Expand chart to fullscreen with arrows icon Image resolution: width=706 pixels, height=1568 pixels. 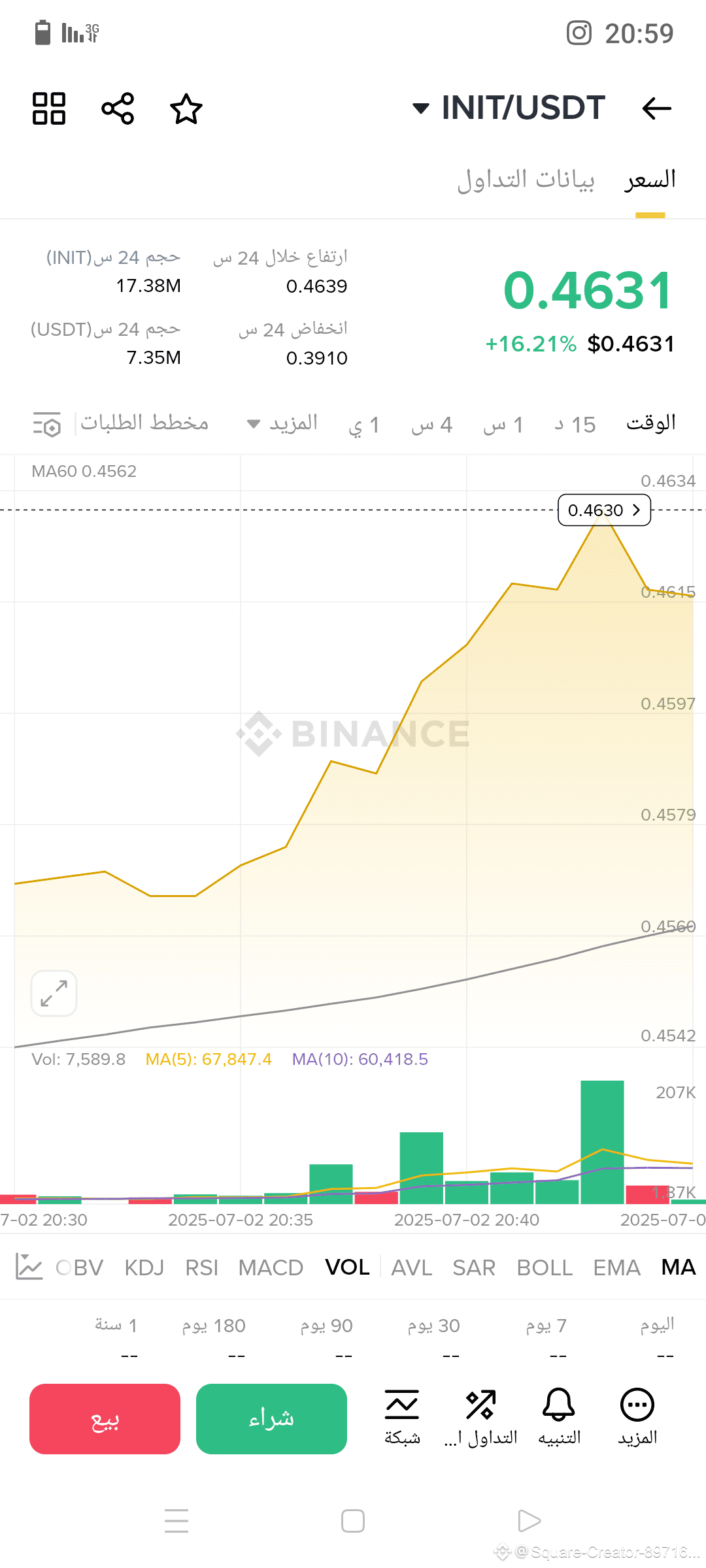[x=54, y=993]
